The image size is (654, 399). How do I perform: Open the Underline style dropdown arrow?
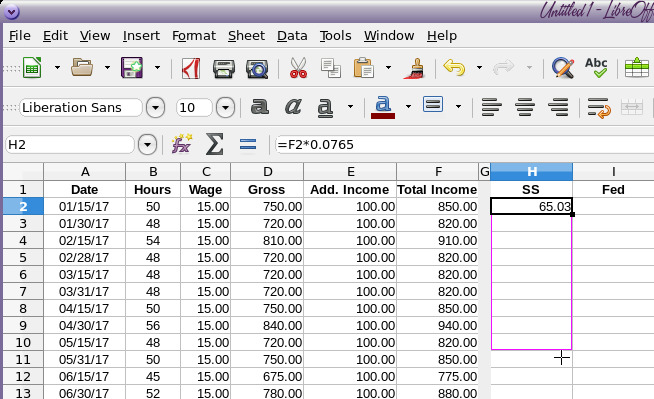[x=350, y=107]
